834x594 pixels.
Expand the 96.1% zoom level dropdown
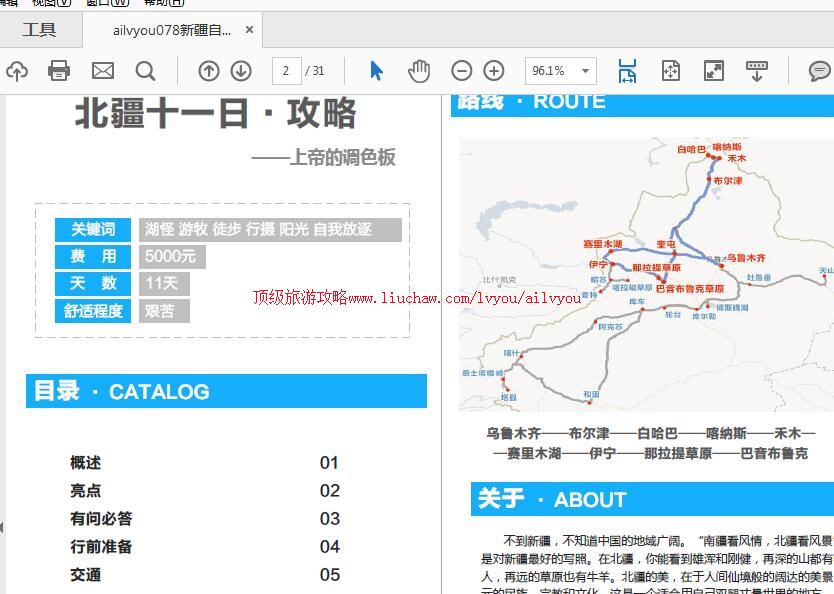pyautogui.click(x=585, y=71)
